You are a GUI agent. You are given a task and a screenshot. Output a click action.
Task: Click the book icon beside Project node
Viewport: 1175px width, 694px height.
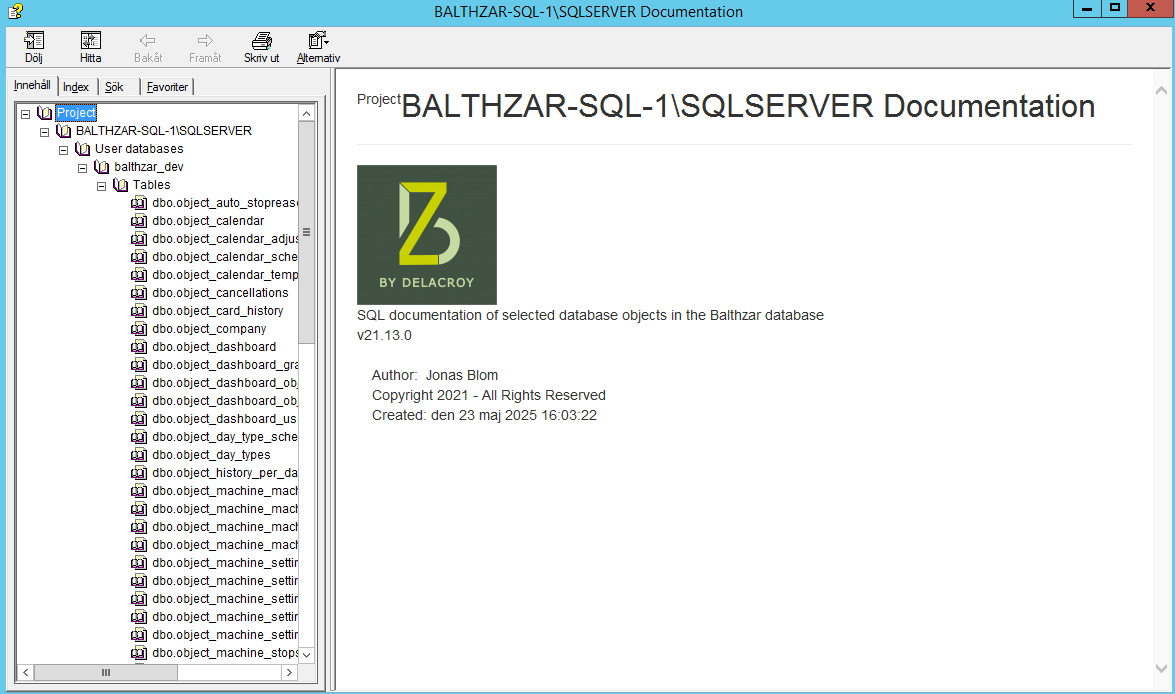(45, 113)
